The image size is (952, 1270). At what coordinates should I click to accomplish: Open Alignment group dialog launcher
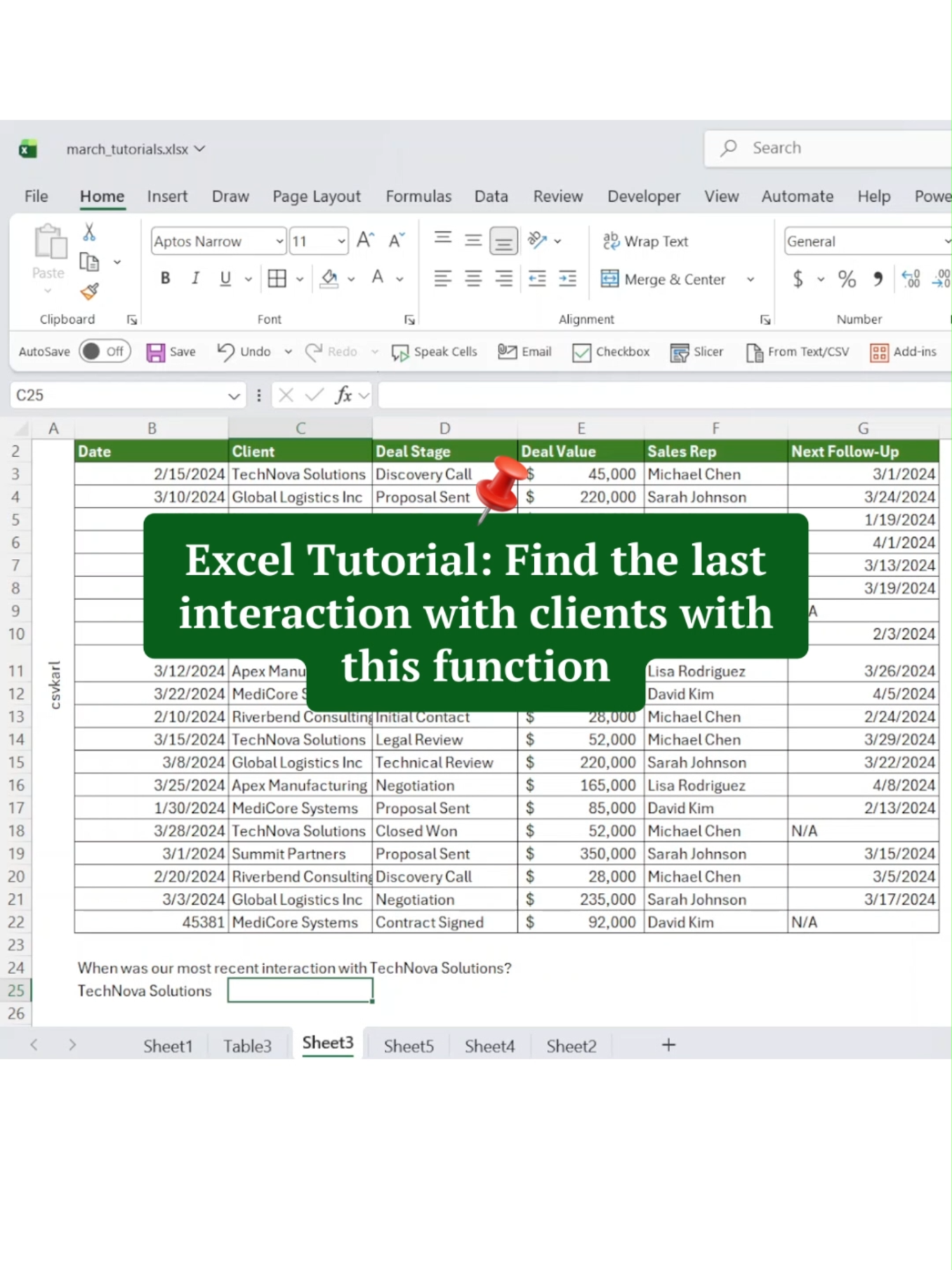point(765,320)
